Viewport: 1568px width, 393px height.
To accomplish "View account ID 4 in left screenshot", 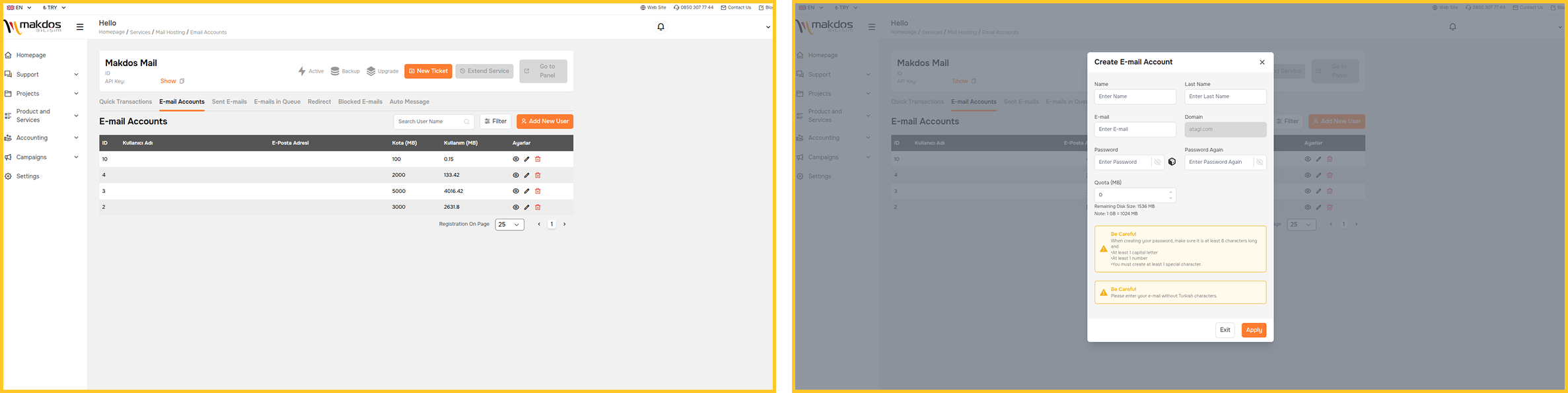I will [516, 175].
